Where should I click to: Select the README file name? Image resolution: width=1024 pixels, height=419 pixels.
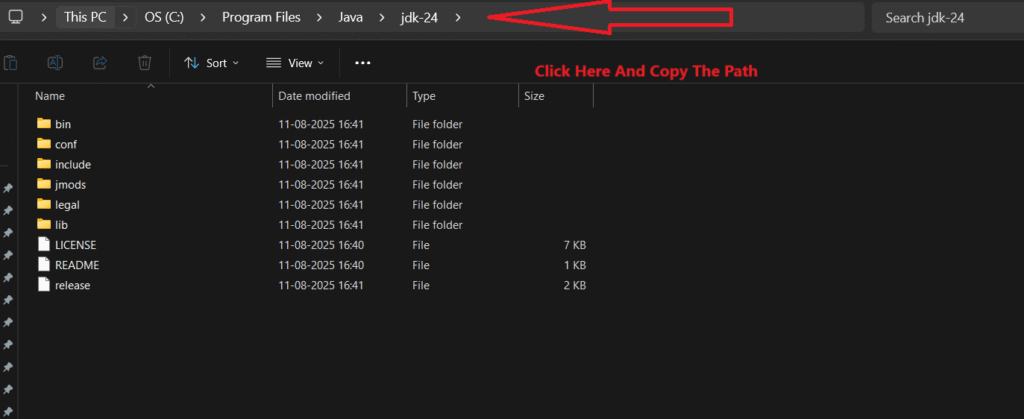point(77,266)
